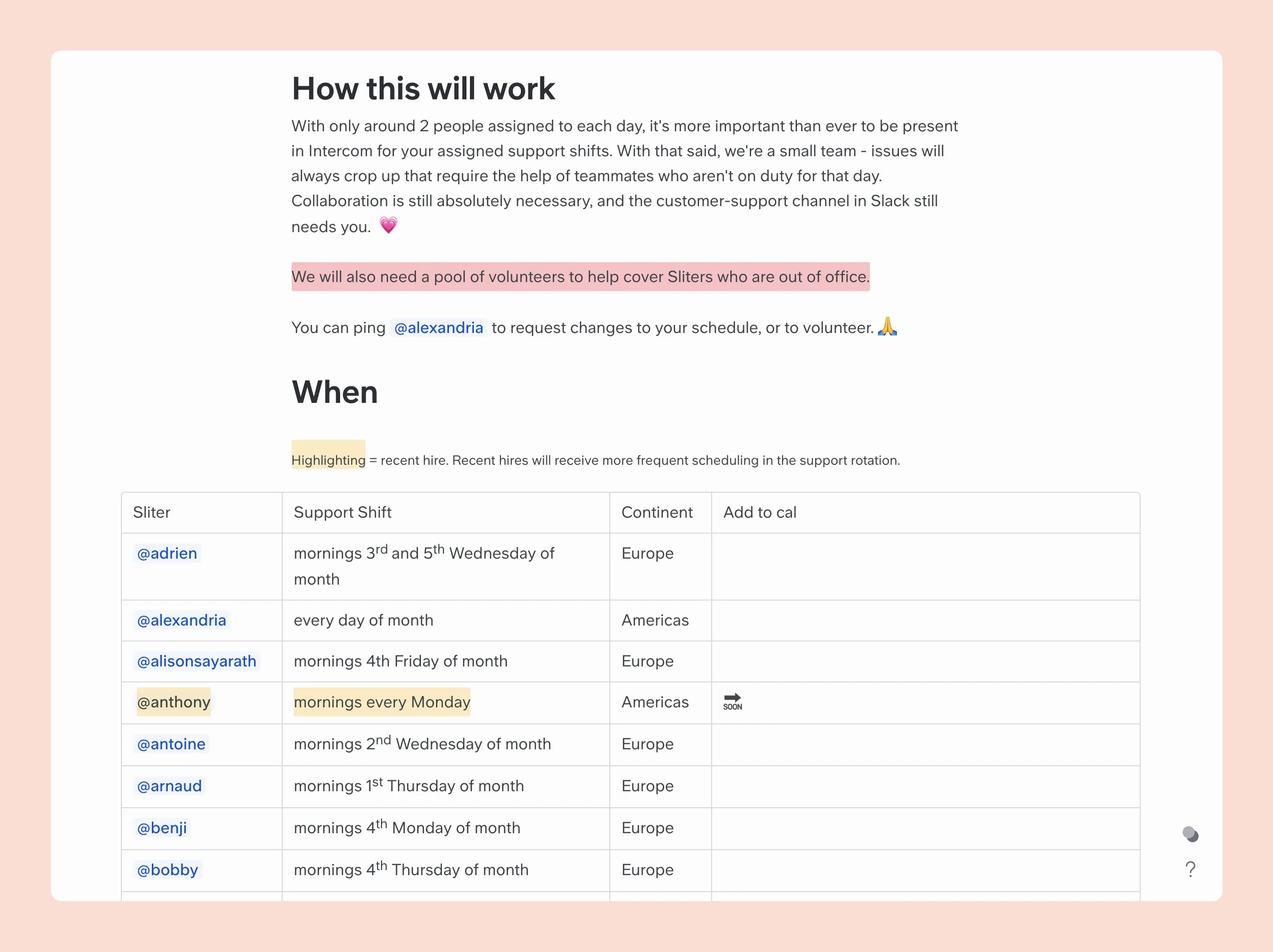Click the Continent column header
The width and height of the screenshot is (1273, 952).
[657, 513]
